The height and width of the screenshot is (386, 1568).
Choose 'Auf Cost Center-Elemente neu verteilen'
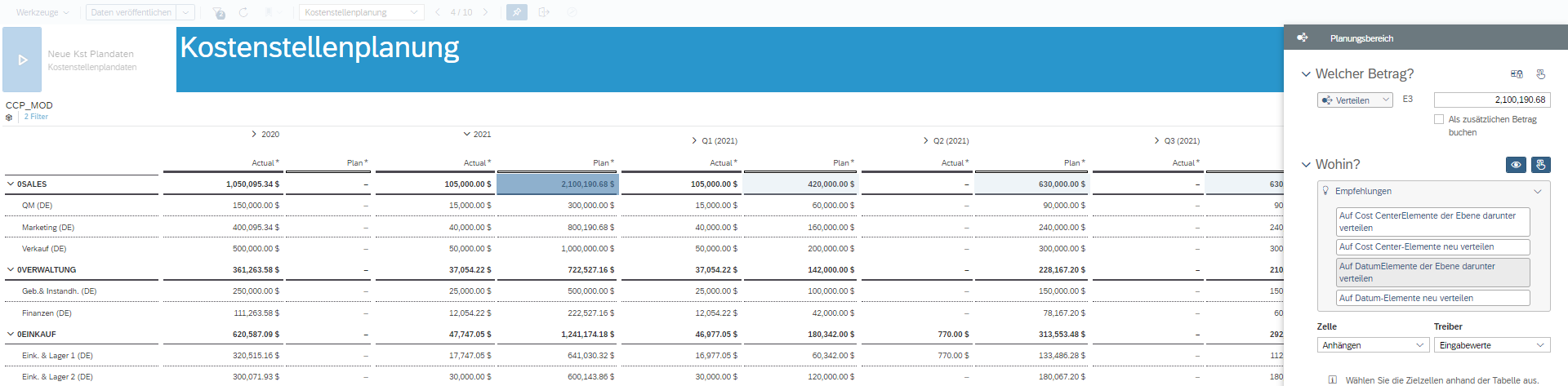click(1432, 246)
